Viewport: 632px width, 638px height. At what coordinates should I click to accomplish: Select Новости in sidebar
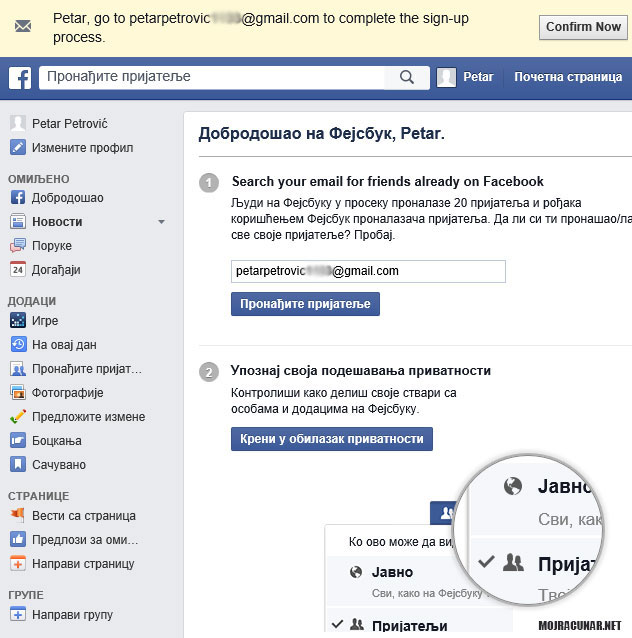coord(57,222)
